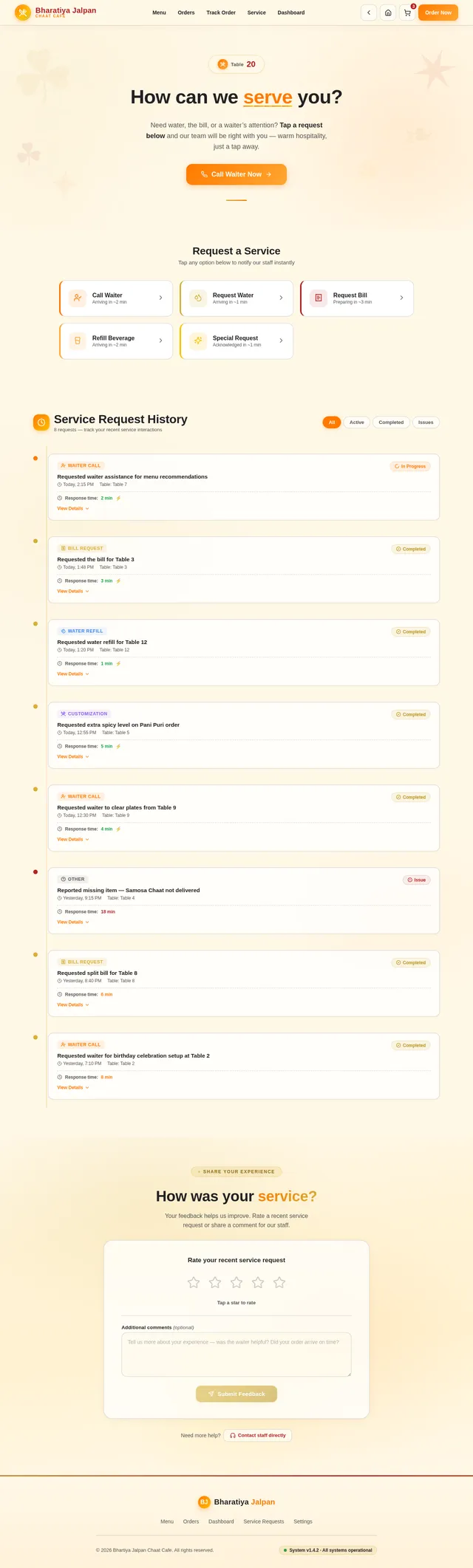Expand View Details for menu recommendations request
Screen dimensions: 473x1568
coord(73,508)
